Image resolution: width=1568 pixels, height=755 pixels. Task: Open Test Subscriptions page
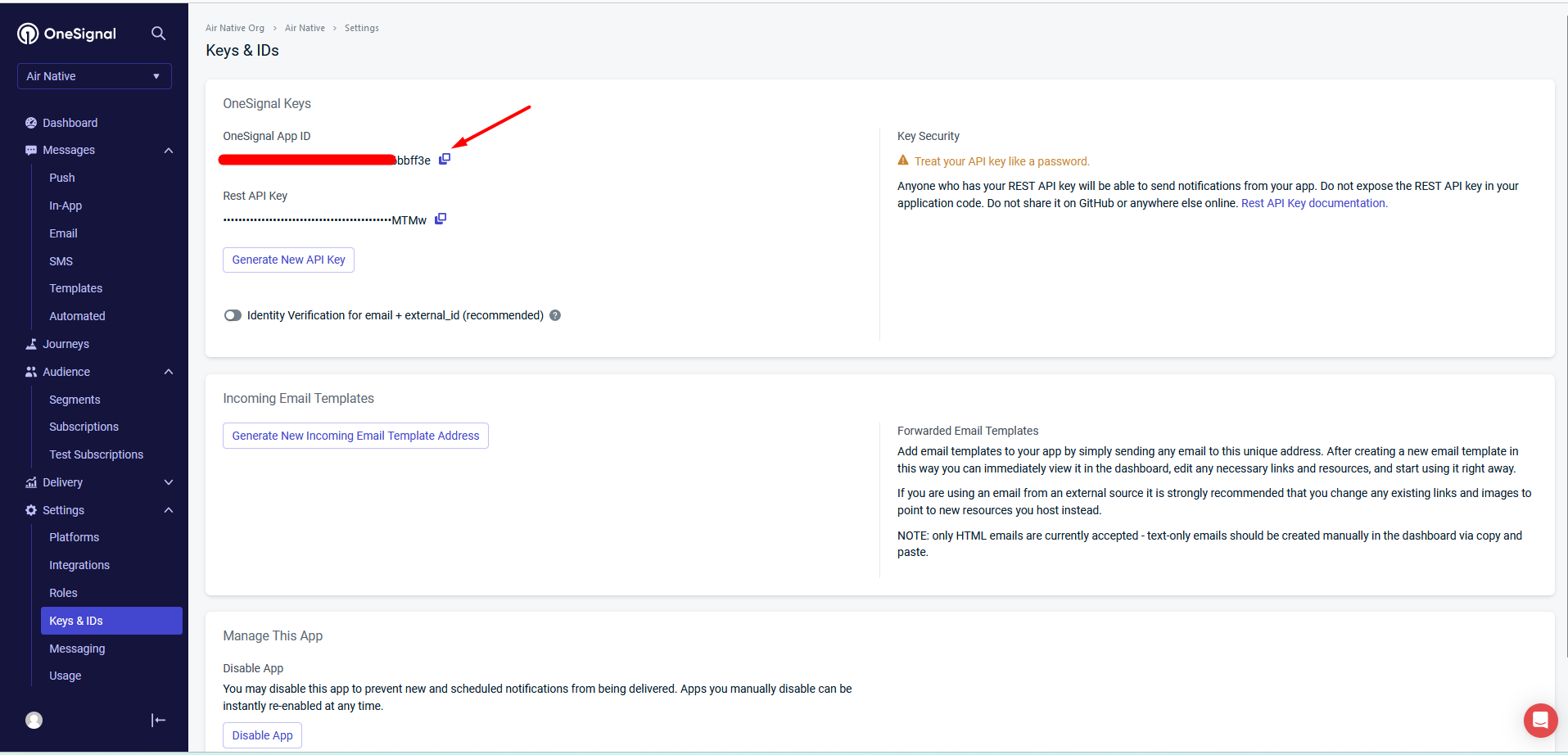click(96, 454)
